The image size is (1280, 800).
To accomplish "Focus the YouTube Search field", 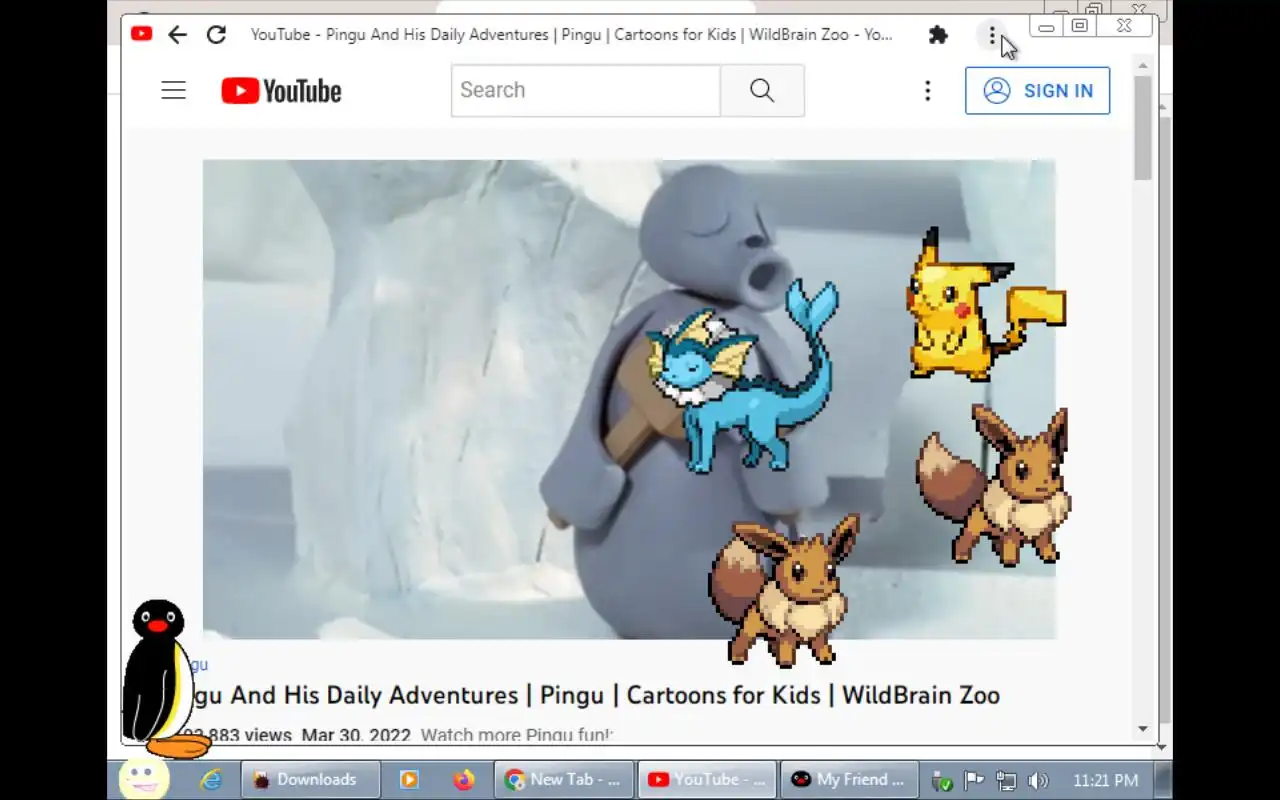I will pos(585,90).
